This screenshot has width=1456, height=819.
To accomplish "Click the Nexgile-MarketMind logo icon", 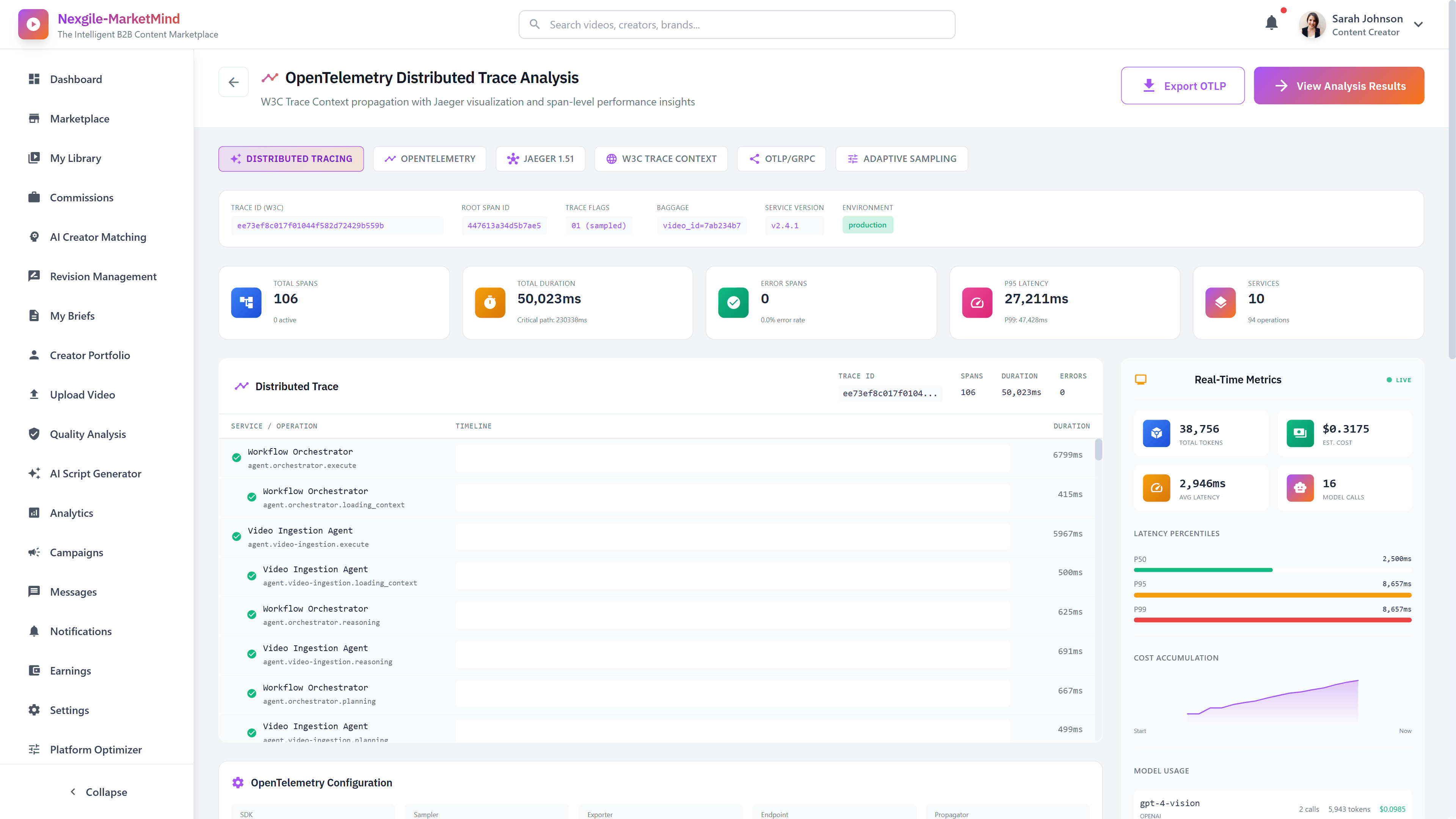I will click(33, 24).
